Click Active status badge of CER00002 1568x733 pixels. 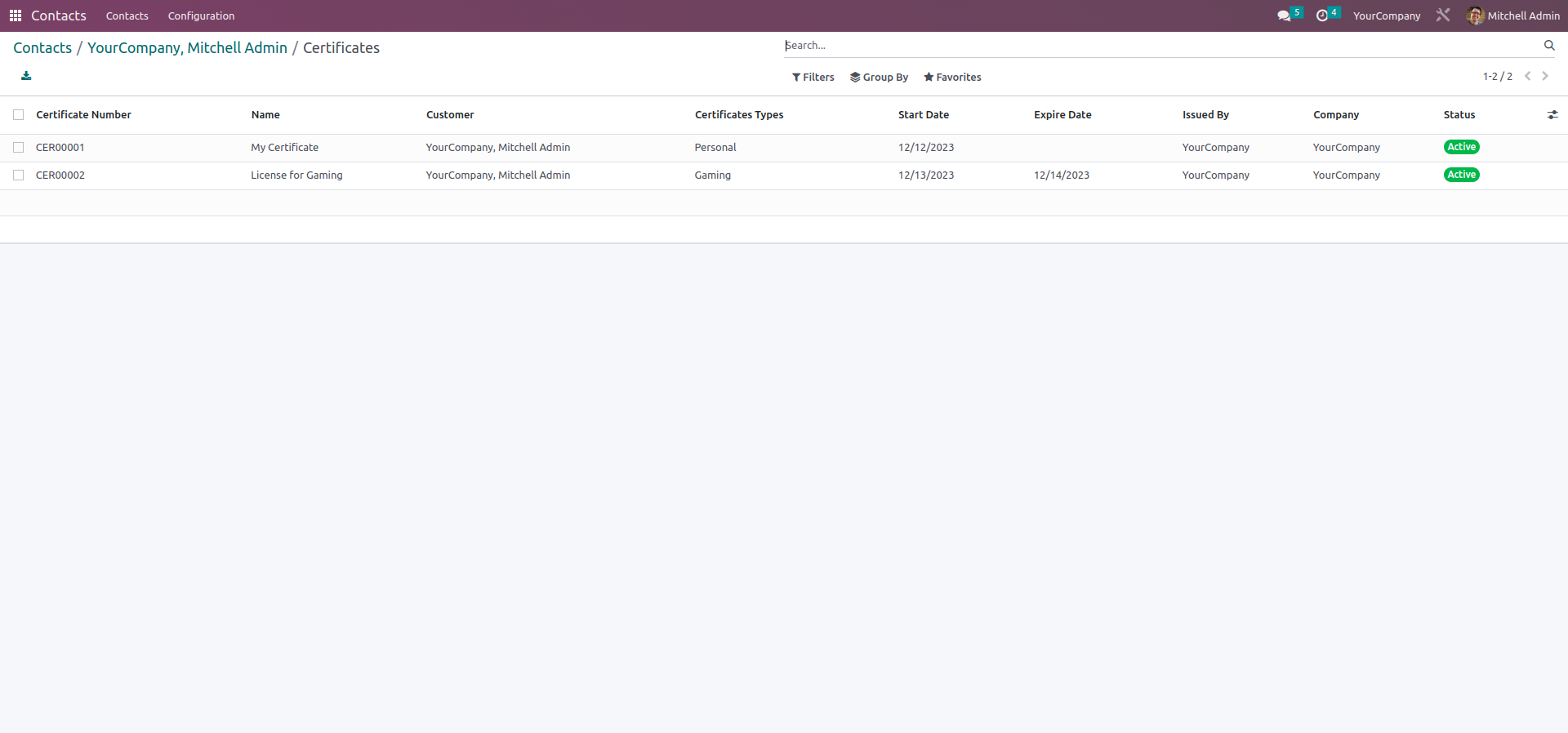pyautogui.click(x=1462, y=175)
